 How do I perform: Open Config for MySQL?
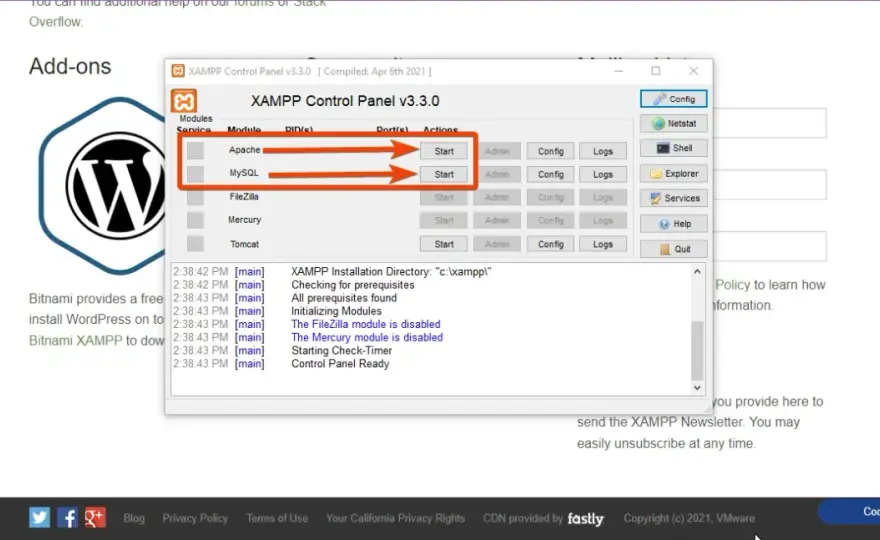tap(550, 174)
